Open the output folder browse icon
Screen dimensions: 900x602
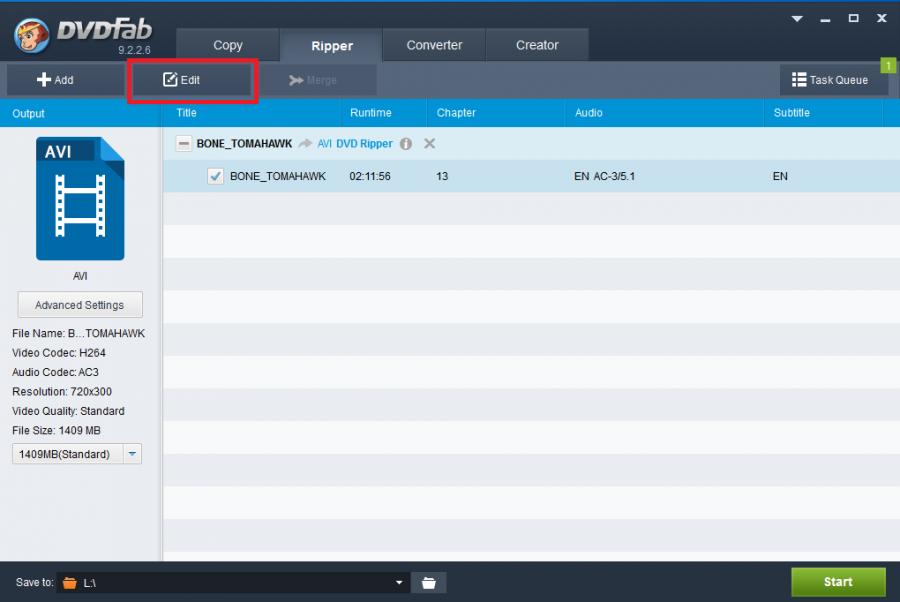click(428, 582)
